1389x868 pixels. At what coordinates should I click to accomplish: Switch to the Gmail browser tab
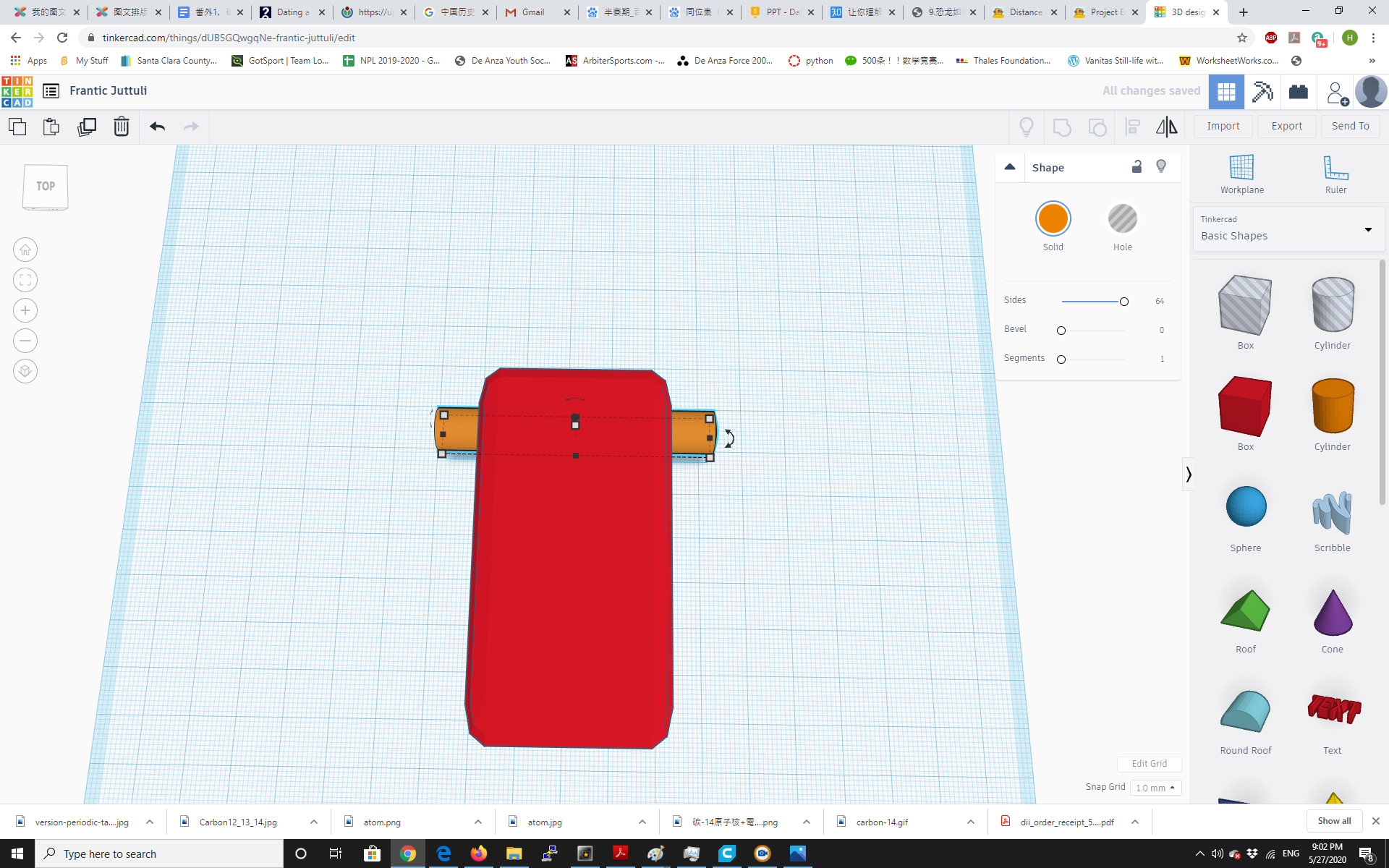537,12
